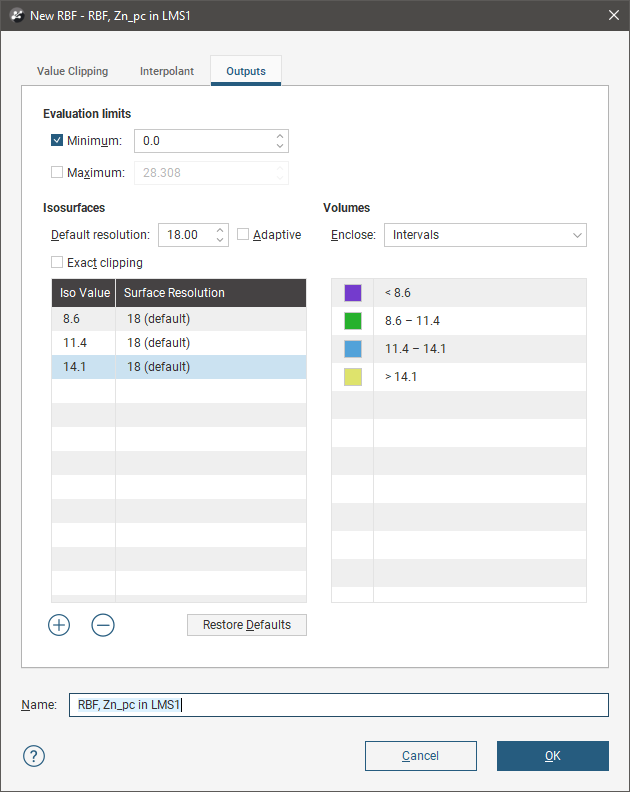Enable the Exact clipping checkbox
The width and height of the screenshot is (630, 792).
click(57, 262)
